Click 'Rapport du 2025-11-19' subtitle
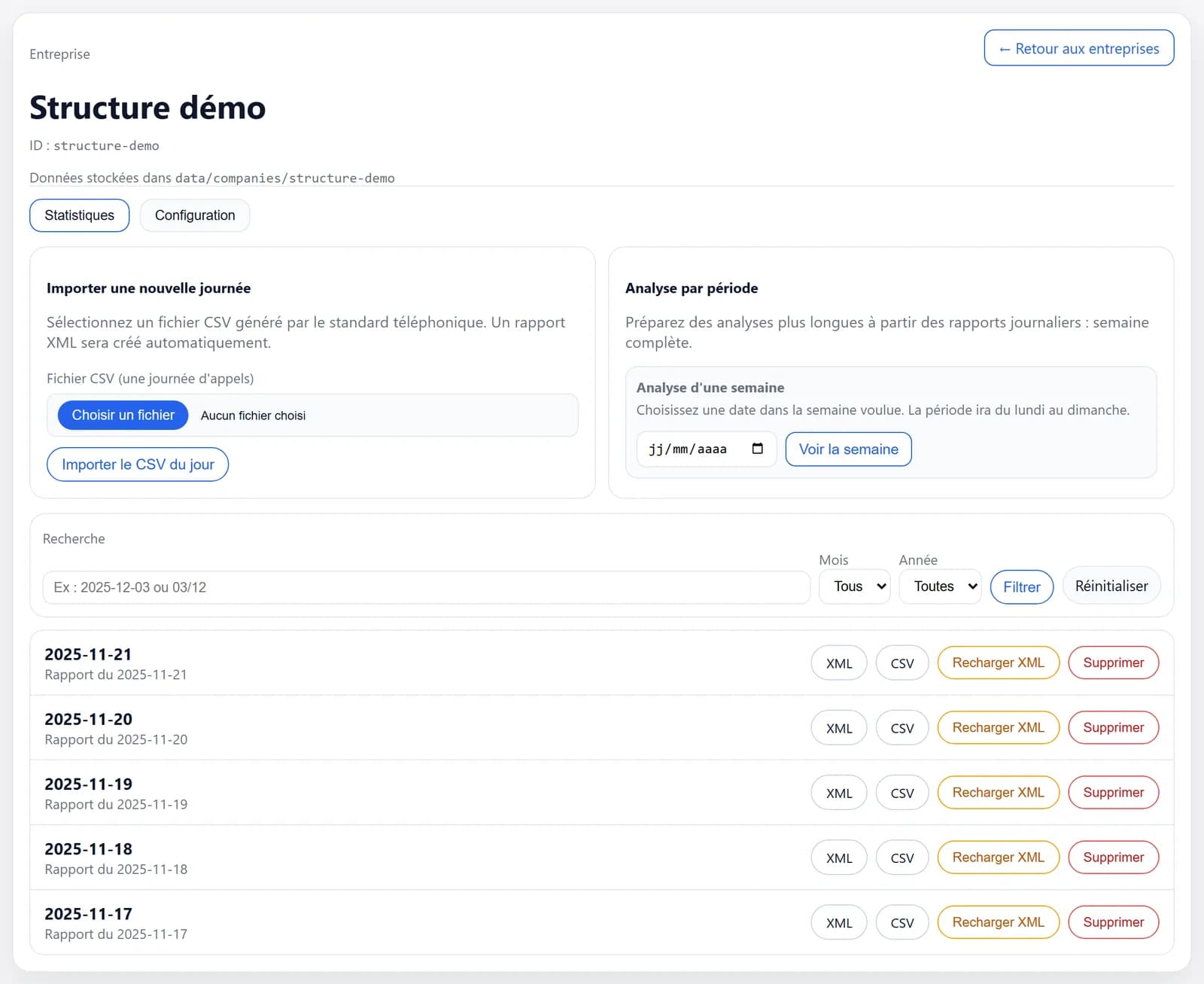 tap(116, 804)
